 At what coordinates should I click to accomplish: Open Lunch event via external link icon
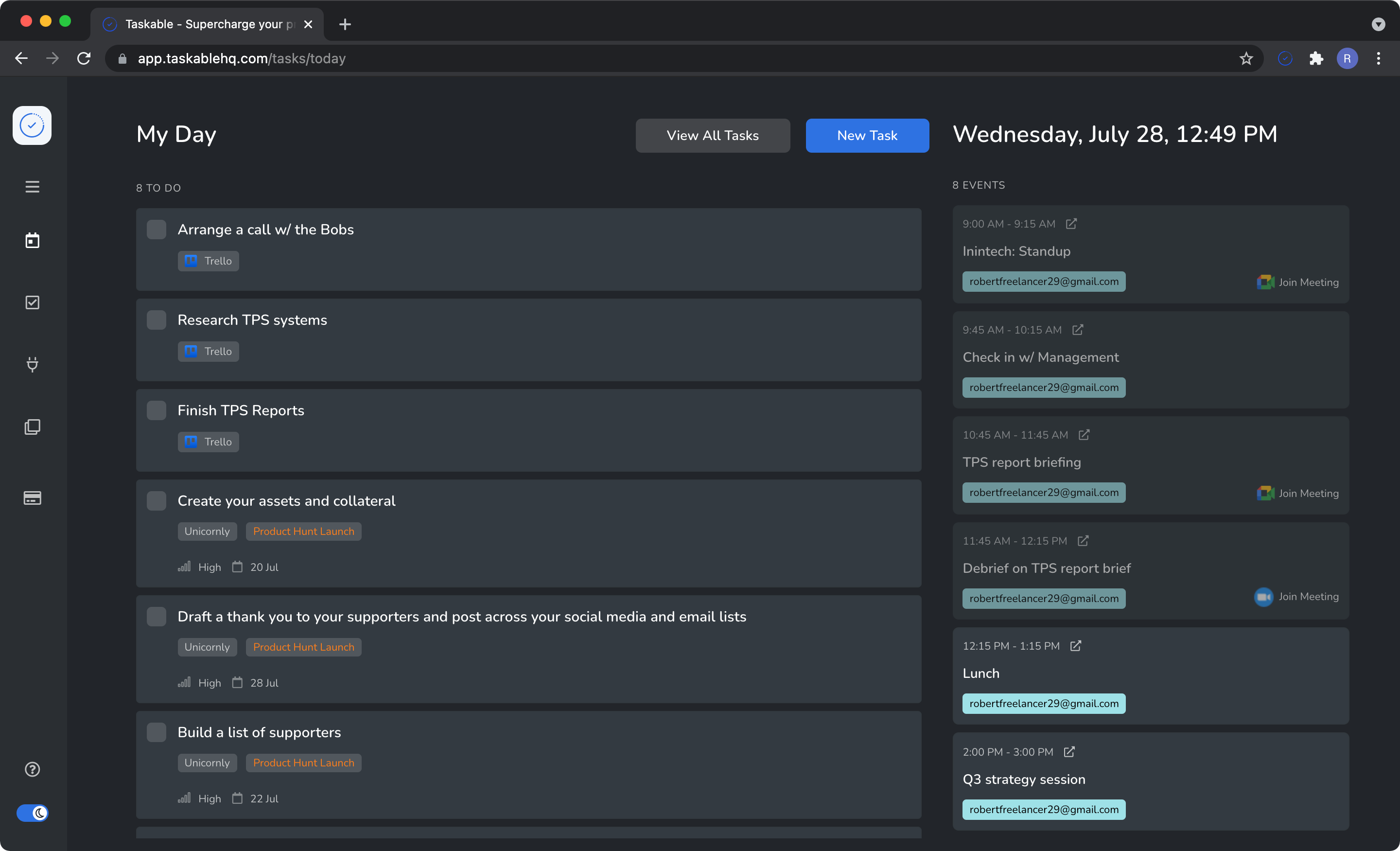click(1076, 646)
